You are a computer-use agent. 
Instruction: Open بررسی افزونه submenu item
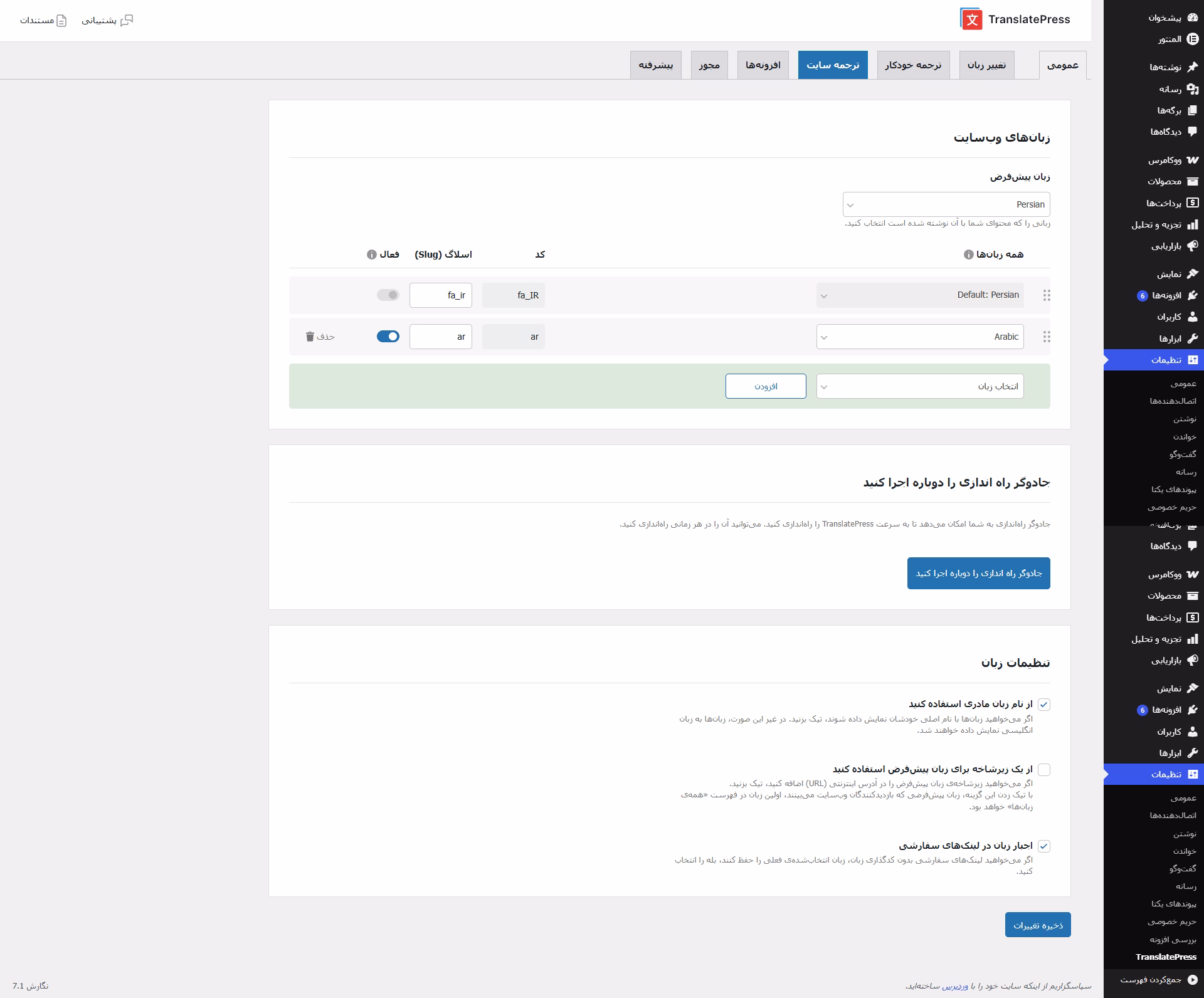click(x=1172, y=940)
